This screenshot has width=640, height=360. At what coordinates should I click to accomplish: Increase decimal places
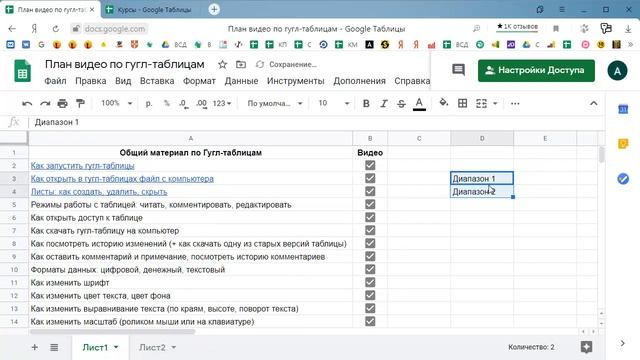[x=201, y=104]
